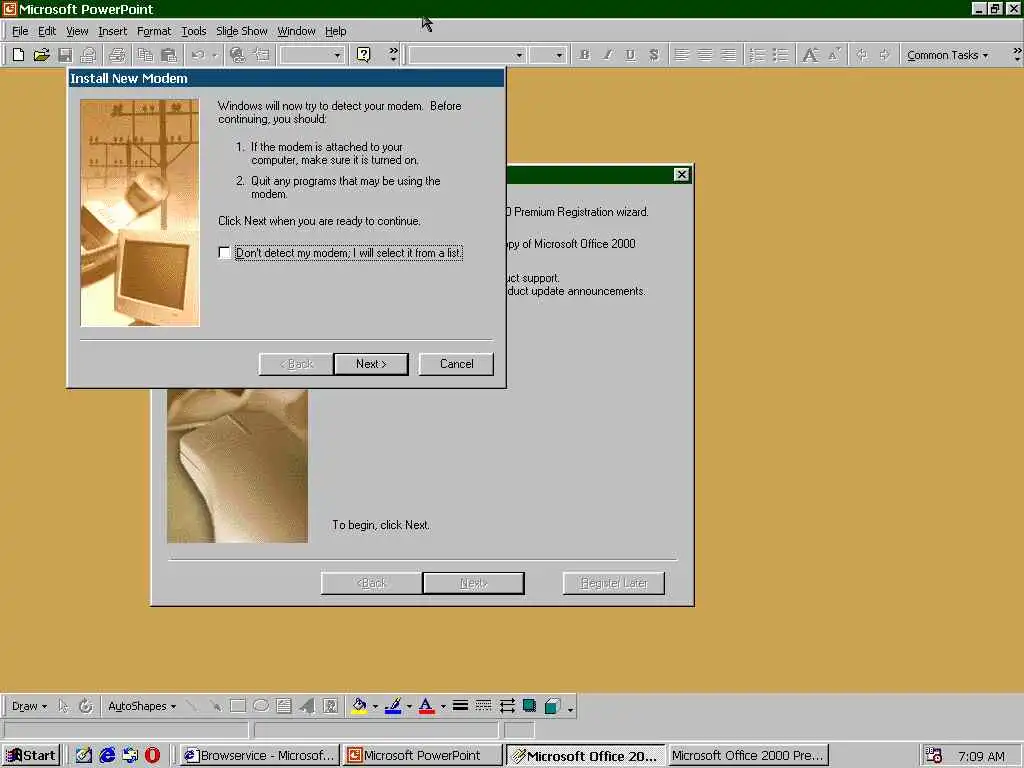Click Register Later in the registration wizard
The image size is (1024, 768).
pyautogui.click(x=614, y=583)
